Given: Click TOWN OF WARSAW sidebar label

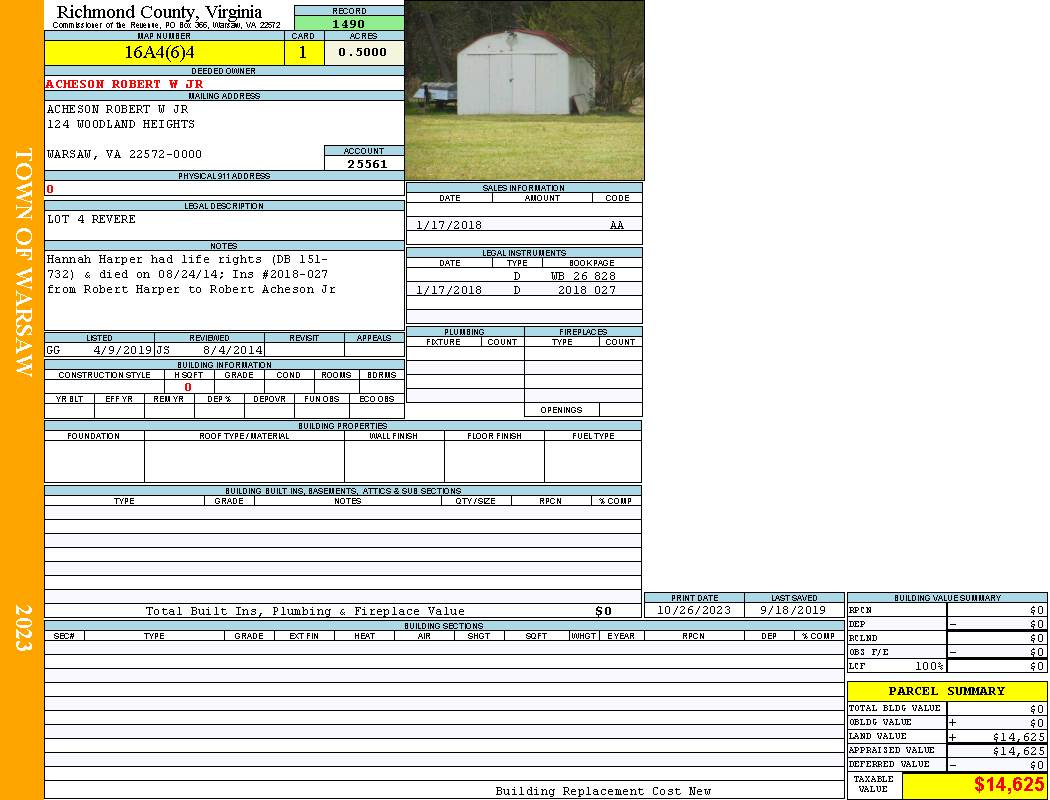Looking at the screenshot, I should tap(23, 262).
